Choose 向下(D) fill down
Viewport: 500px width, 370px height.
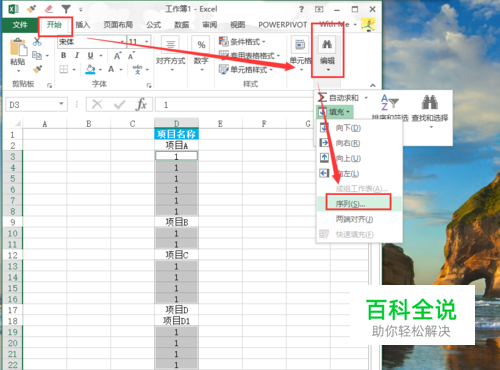coord(359,128)
